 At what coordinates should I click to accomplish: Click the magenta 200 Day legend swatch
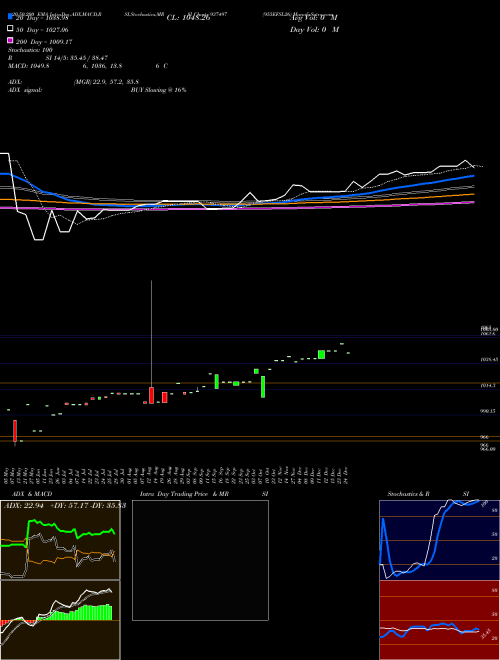pos(10,40)
